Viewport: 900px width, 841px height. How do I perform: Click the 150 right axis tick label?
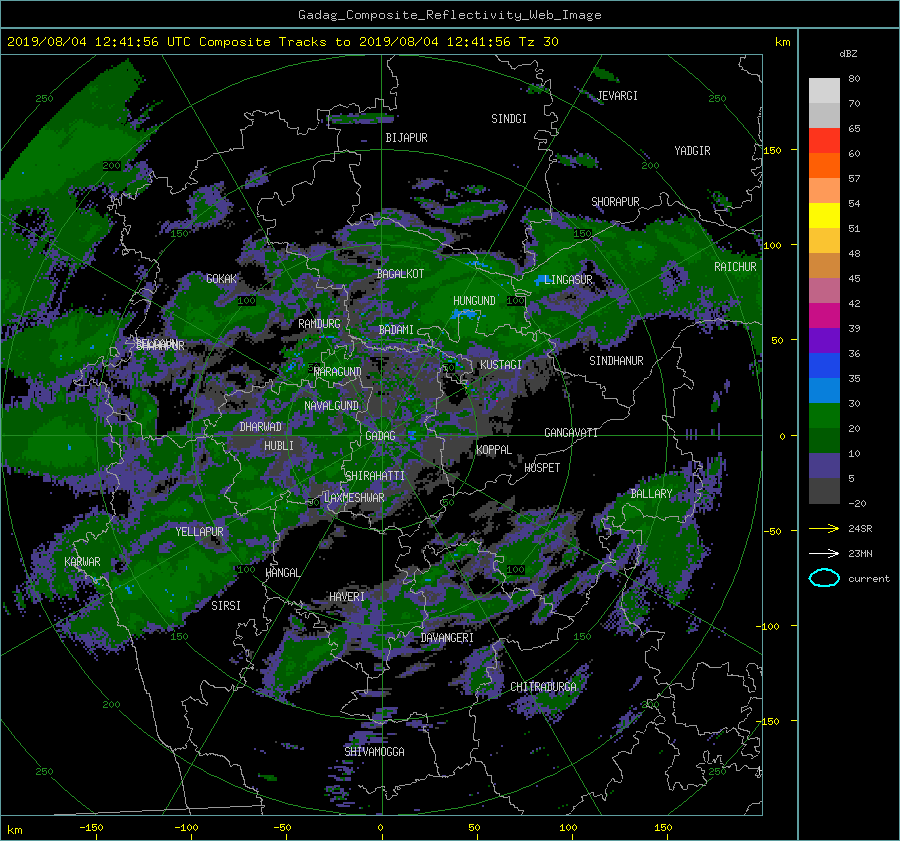[773, 150]
